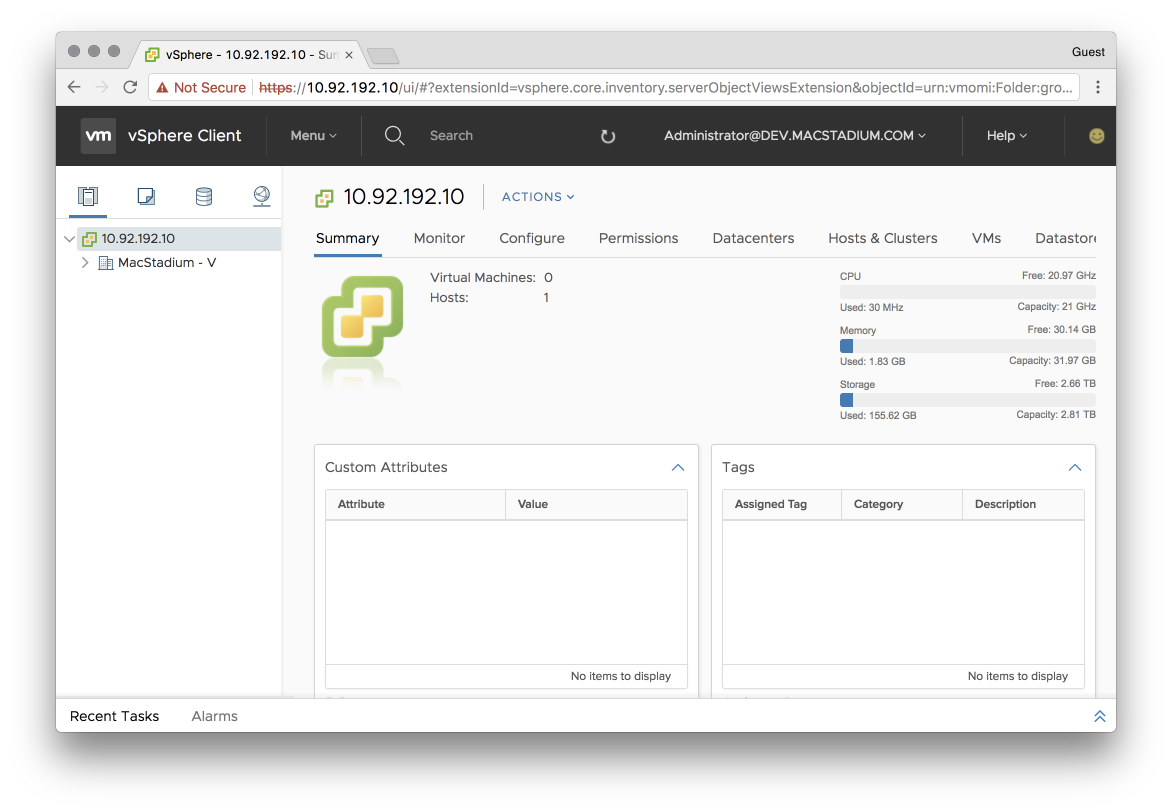Click the CPU usage bar
1172x812 pixels.
coord(967,292)
